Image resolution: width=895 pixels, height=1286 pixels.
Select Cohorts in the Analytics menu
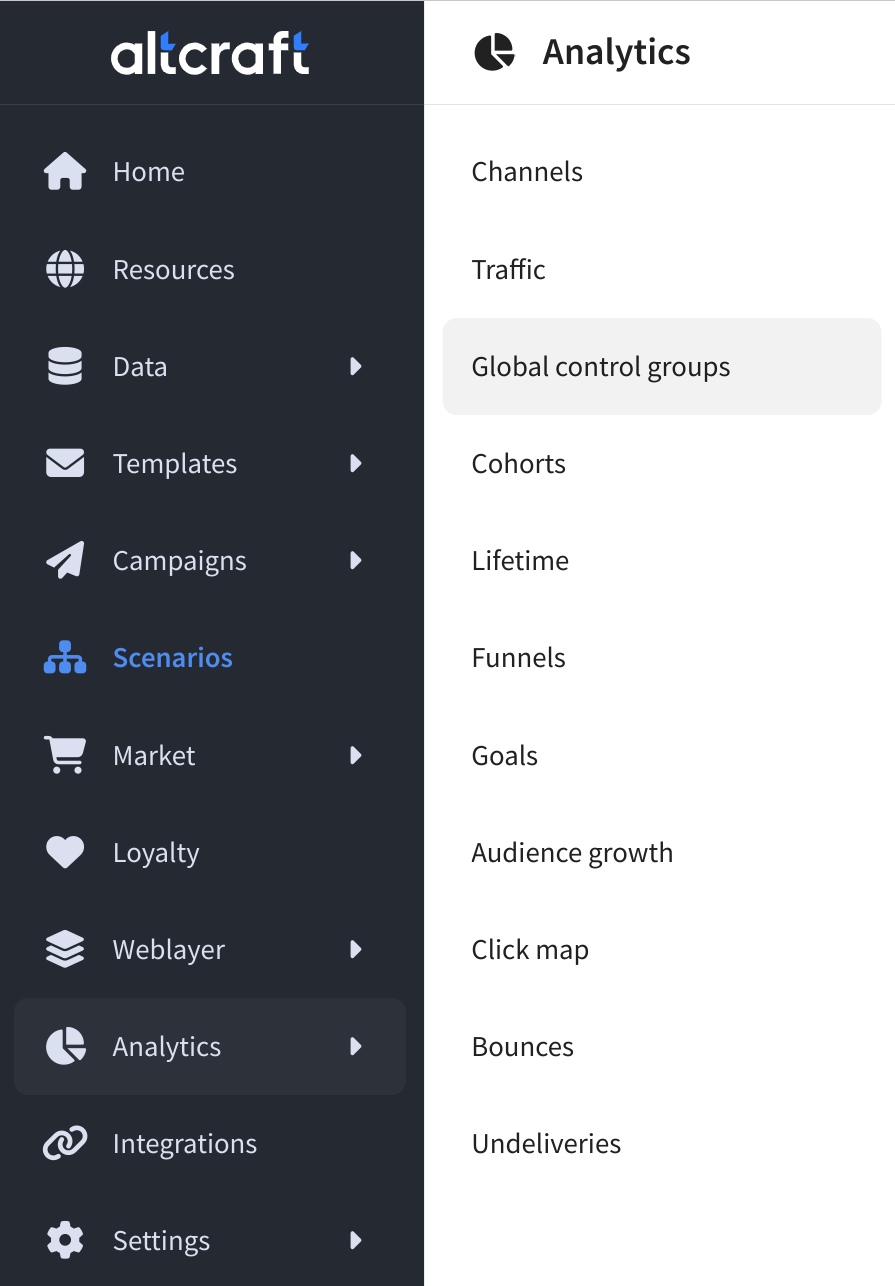point(518,463)
